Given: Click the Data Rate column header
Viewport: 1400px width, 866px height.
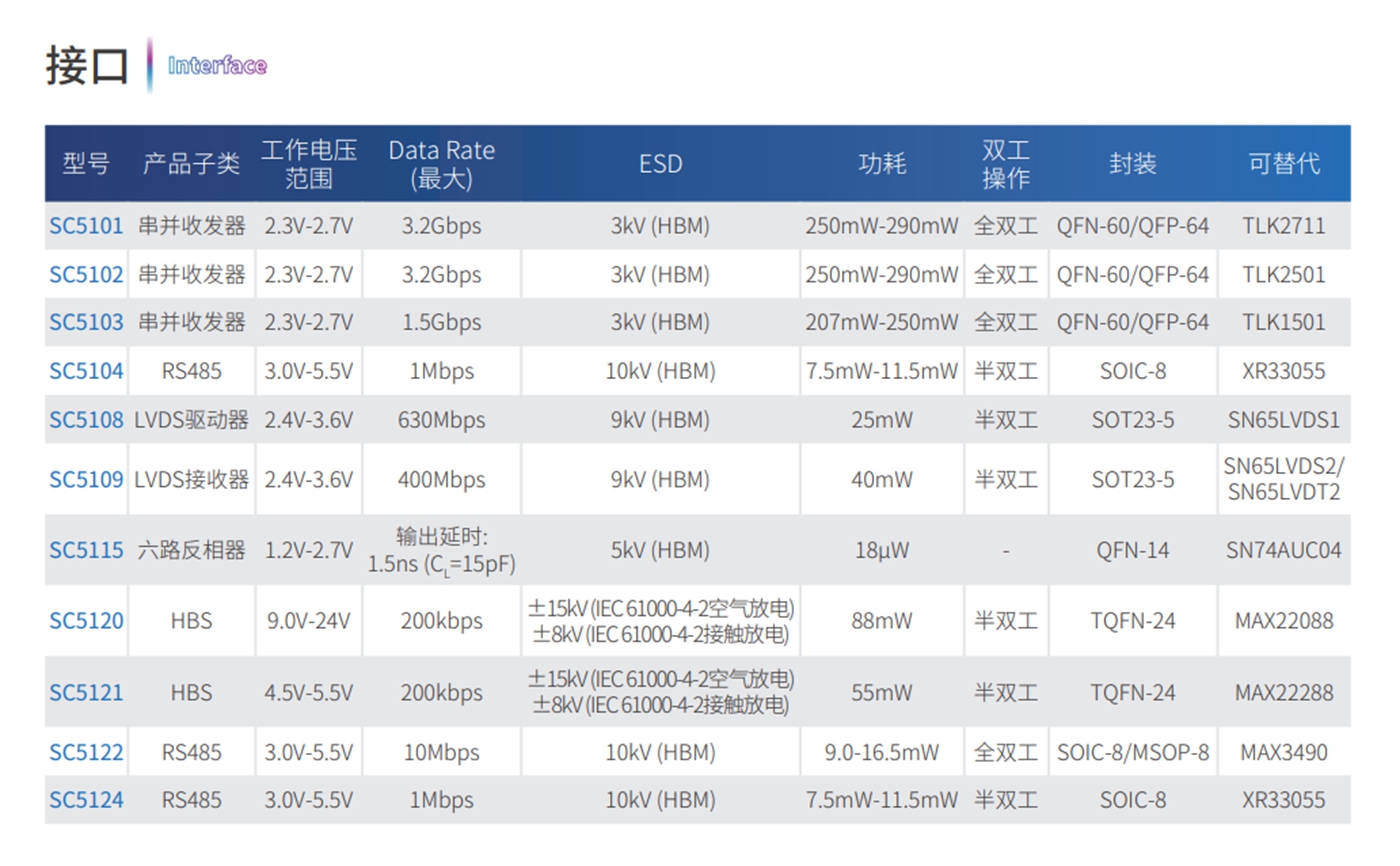Looking at the screenshot, I should click(441, 164).
